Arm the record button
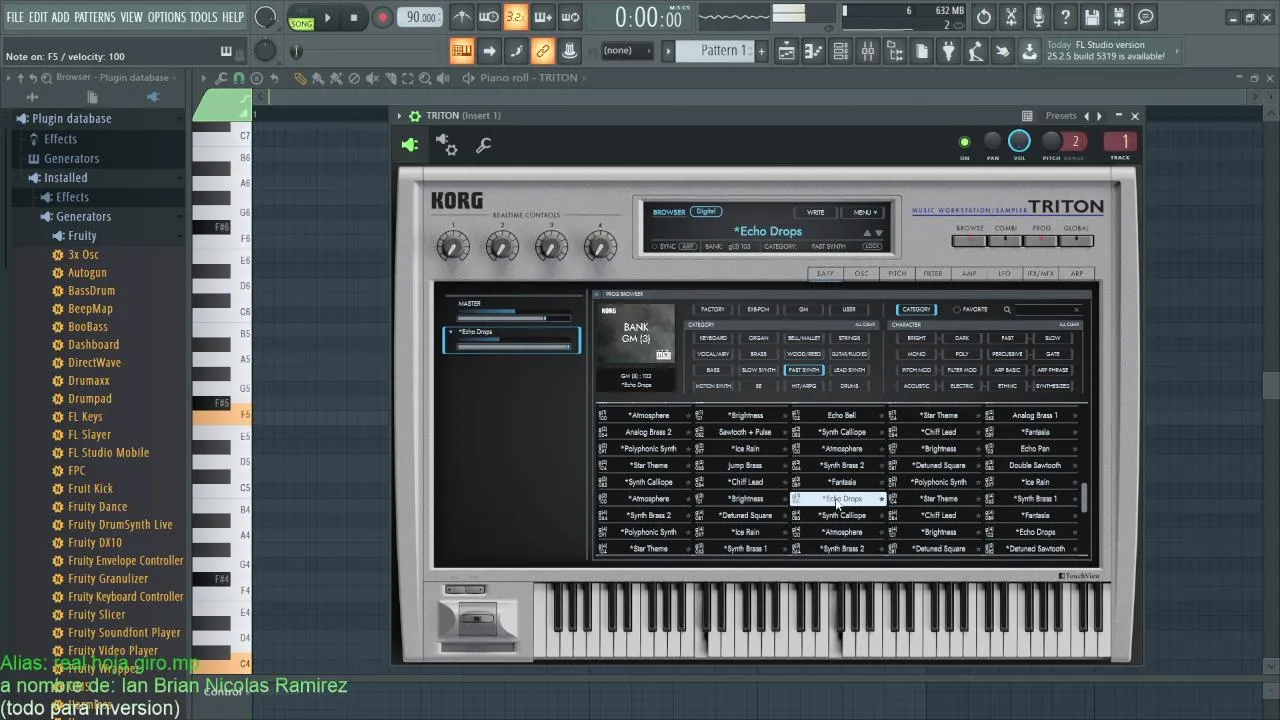Image resolution: width=1280 pixels, height=720 pixels. 382,17
